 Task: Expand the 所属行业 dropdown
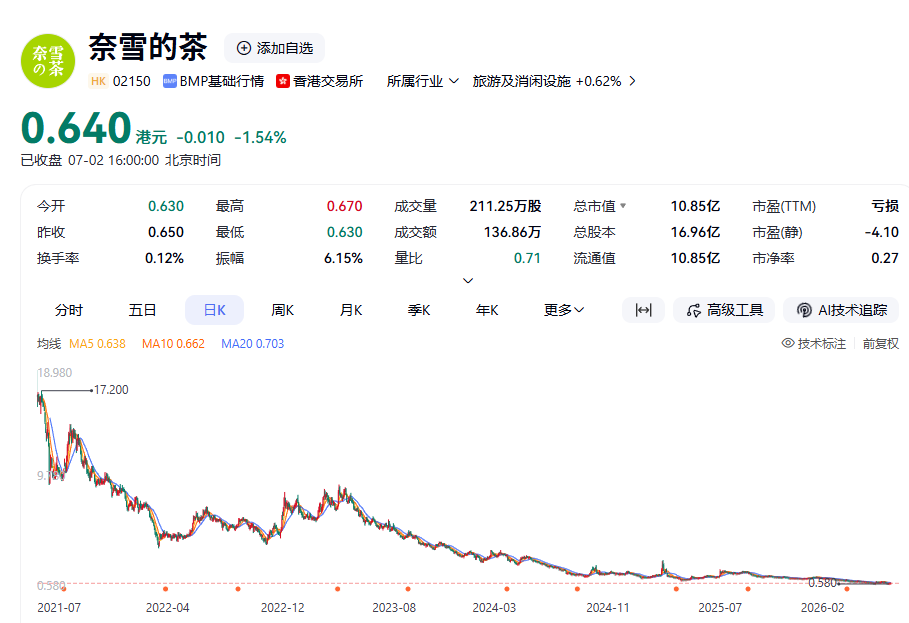[x=423, y=81]
